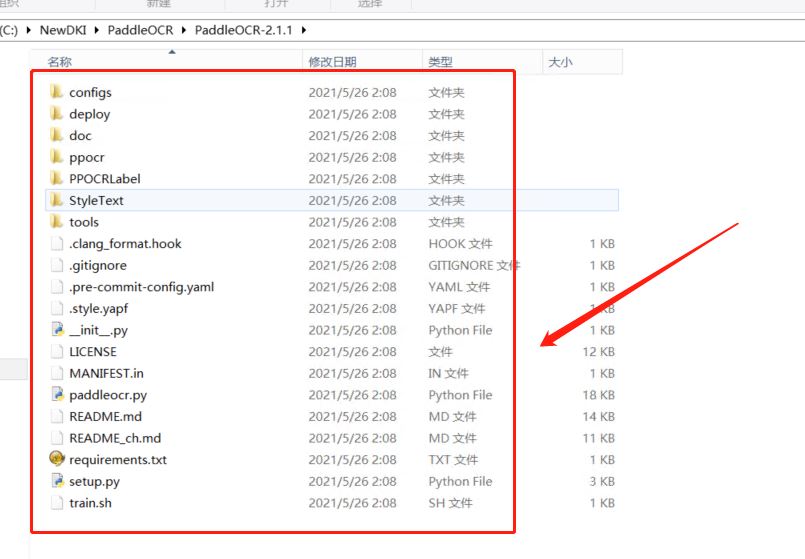Select the .pre-commit-config.yaml file icon
This screenshot has height=559, width=805.
pyautogui.click(x=56, y=286)
